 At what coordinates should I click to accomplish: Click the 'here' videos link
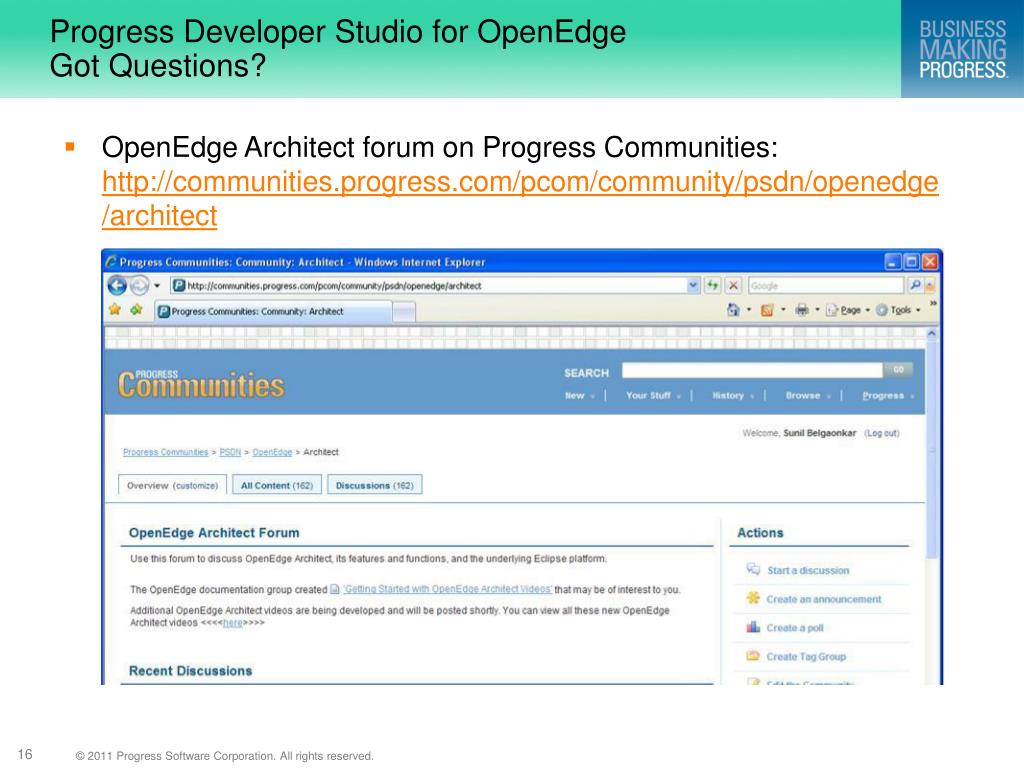pos(232,623)
